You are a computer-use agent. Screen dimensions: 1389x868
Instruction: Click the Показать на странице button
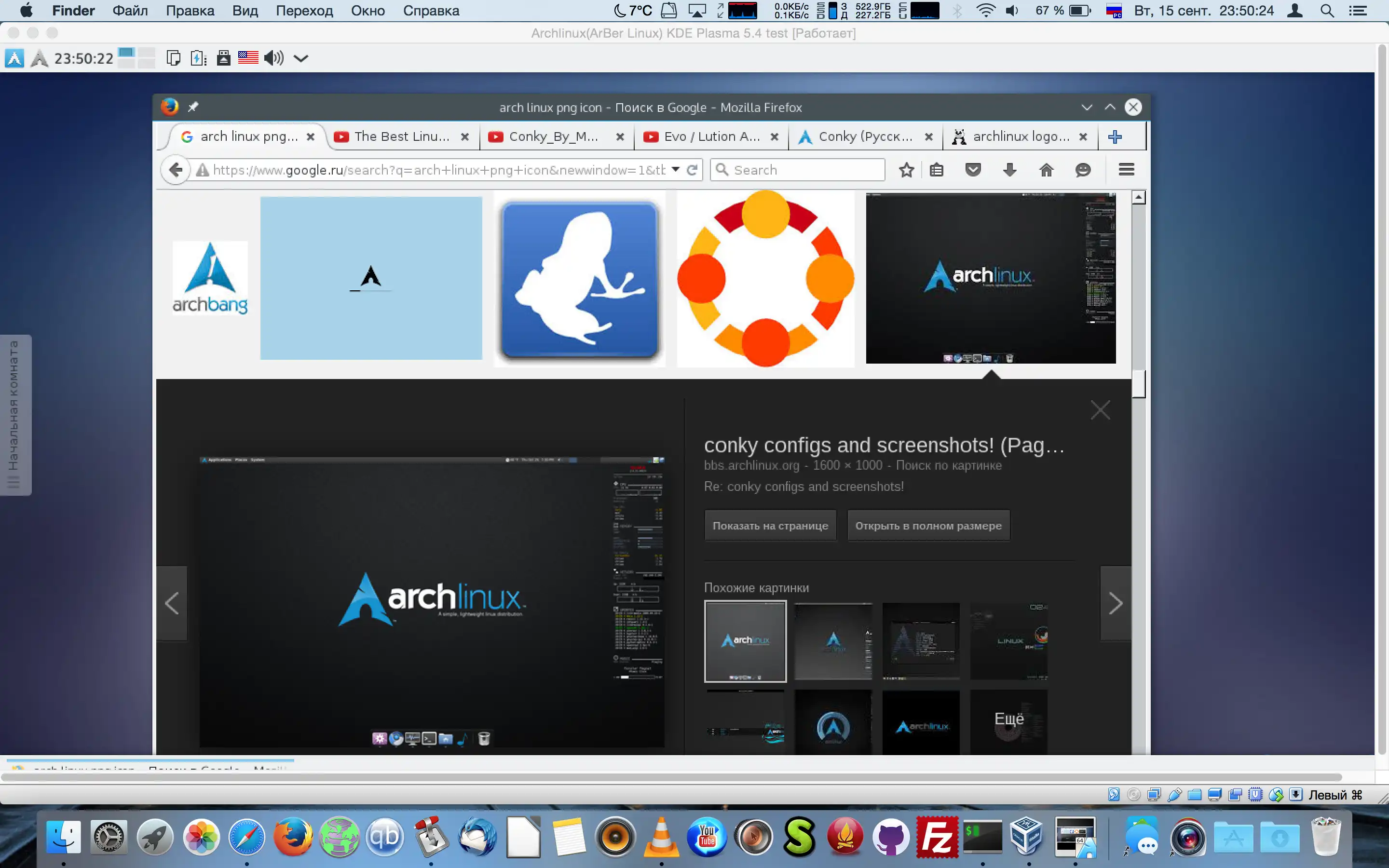coord(770,525)
